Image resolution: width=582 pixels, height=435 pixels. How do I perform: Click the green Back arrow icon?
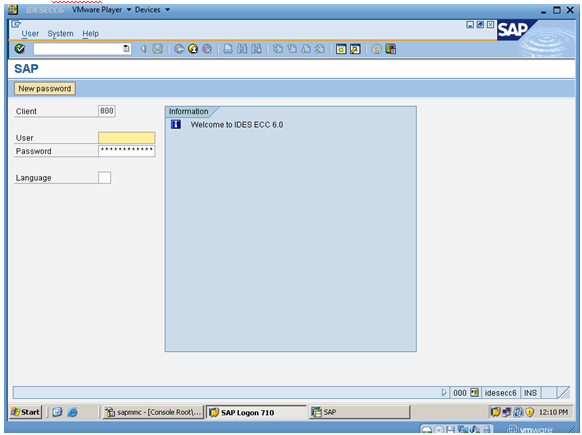coord(179,49)
